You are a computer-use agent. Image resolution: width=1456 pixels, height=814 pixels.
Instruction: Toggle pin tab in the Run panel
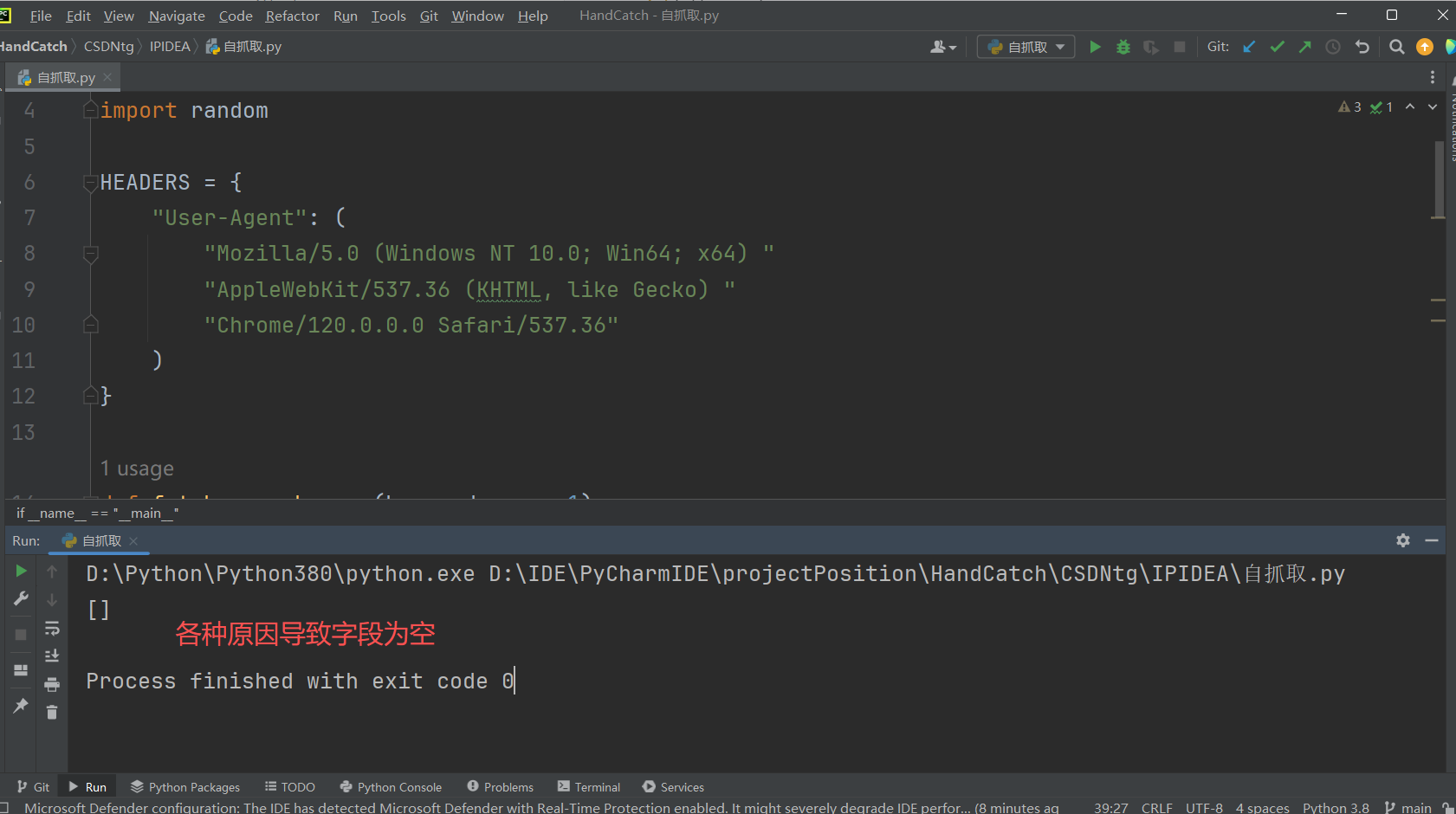21,706
